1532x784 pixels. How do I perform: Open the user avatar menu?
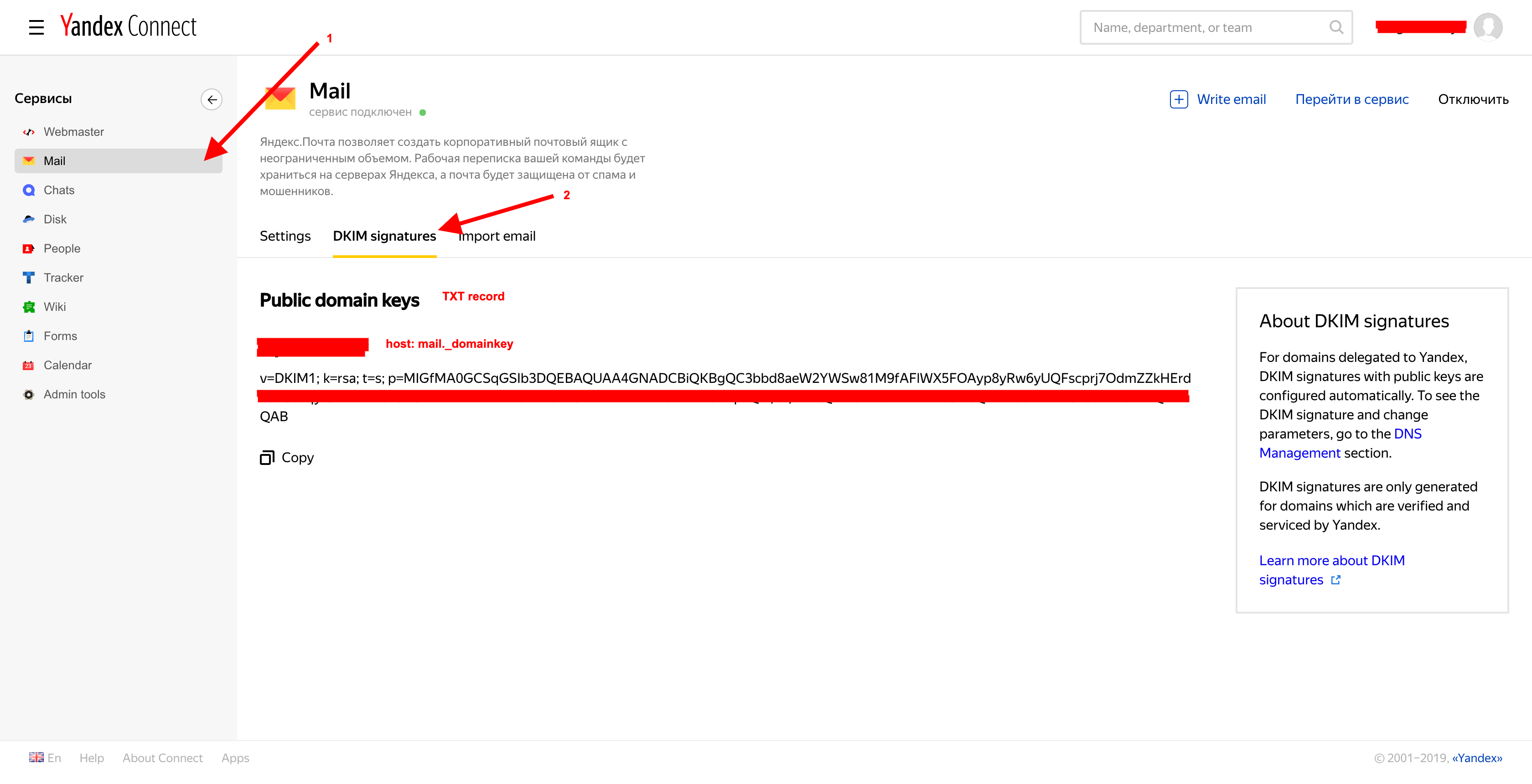tap(1488, 27)
